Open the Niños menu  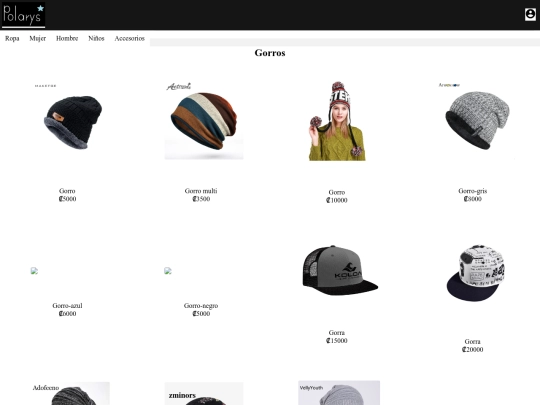click(x=96, y=38)
